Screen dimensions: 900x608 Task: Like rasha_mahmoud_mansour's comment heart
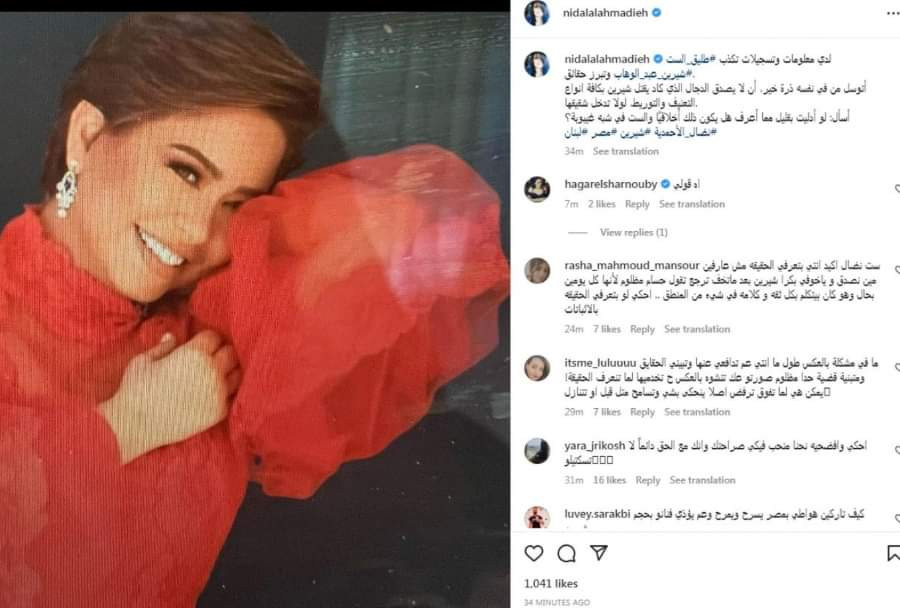897,270
